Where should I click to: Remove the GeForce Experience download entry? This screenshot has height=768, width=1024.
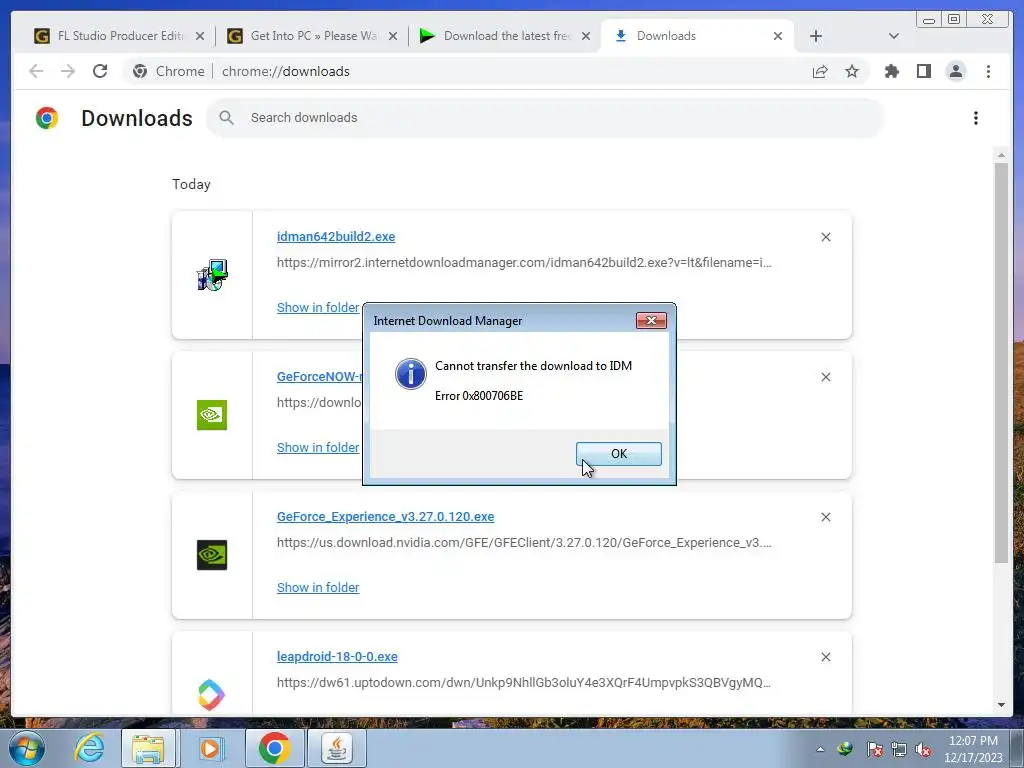[x=825, y=517]
